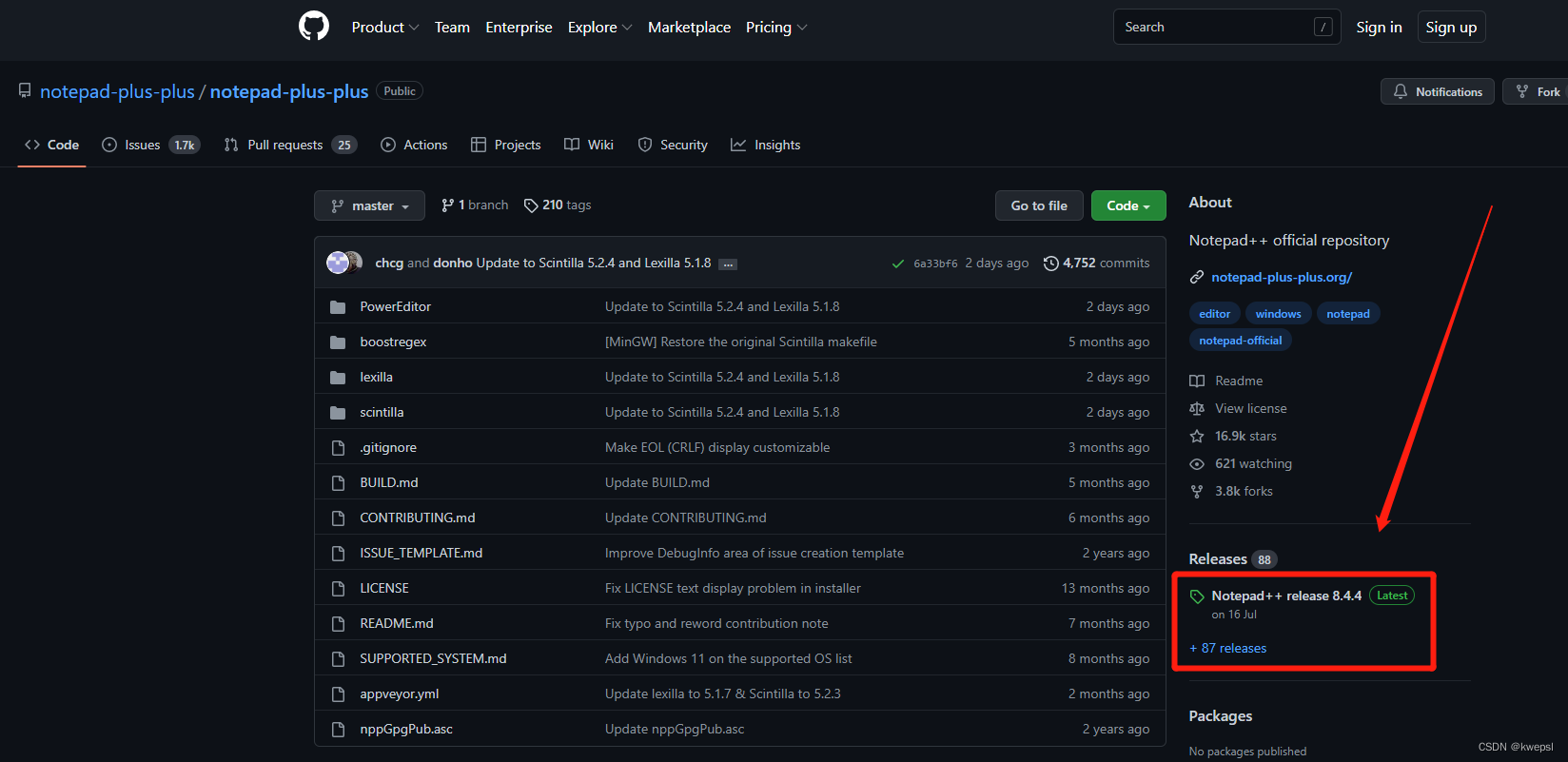Open the lexilla folder icon
Image resolution: width=1568 pixels, height=762 pixels.
pos(338,377)
